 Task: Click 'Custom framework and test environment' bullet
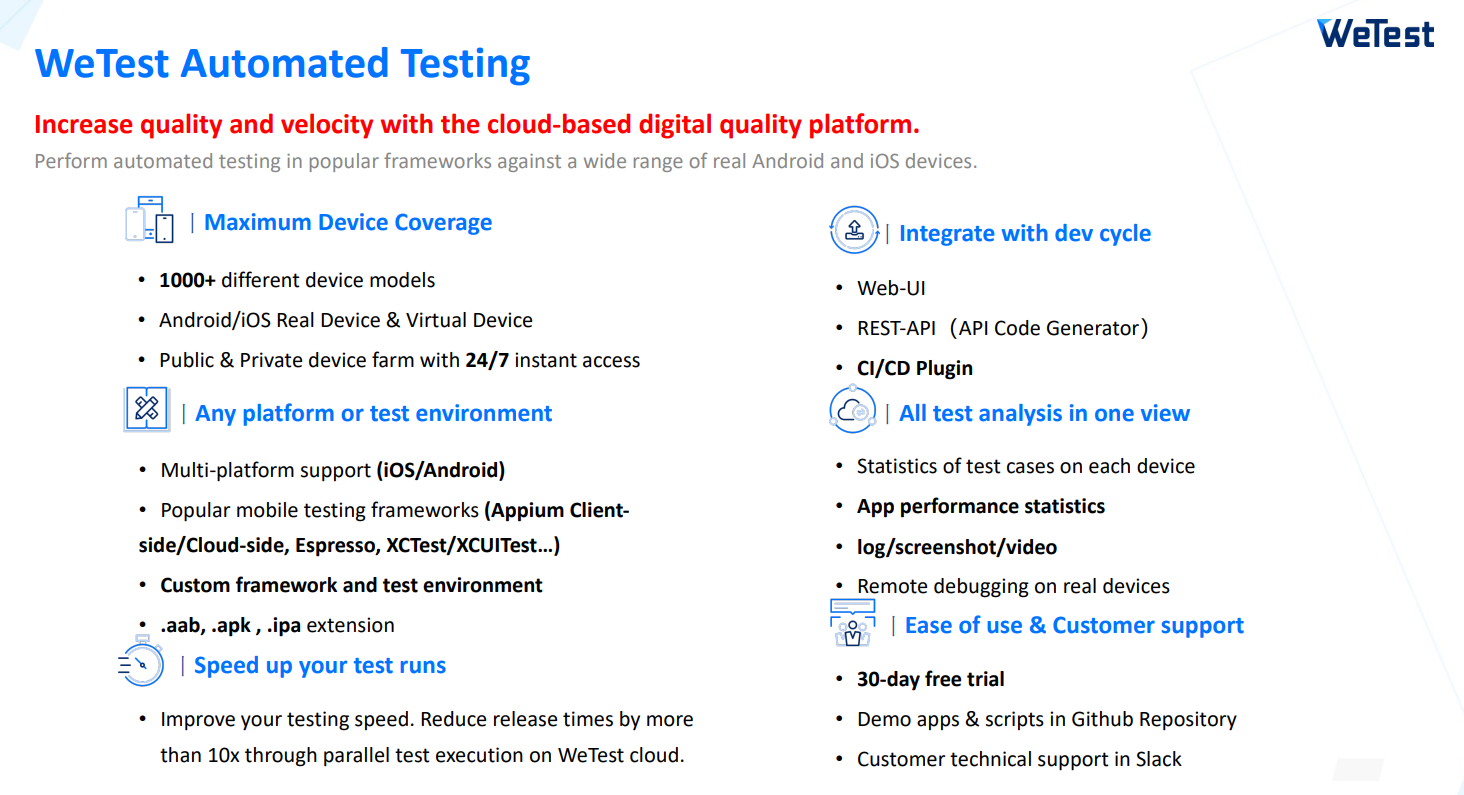pyautogui.click(x=352, y=585)
